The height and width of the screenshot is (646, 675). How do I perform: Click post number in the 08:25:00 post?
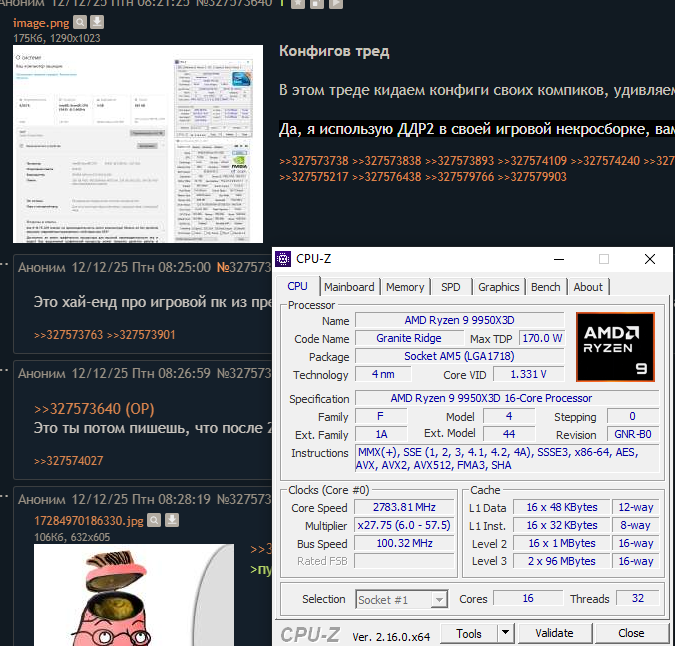[x=244, y=268]
